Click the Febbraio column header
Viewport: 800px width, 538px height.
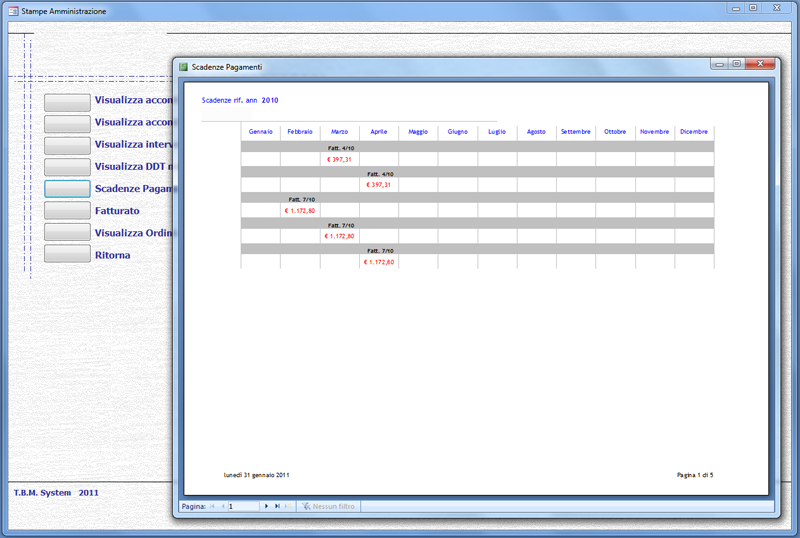300,132
